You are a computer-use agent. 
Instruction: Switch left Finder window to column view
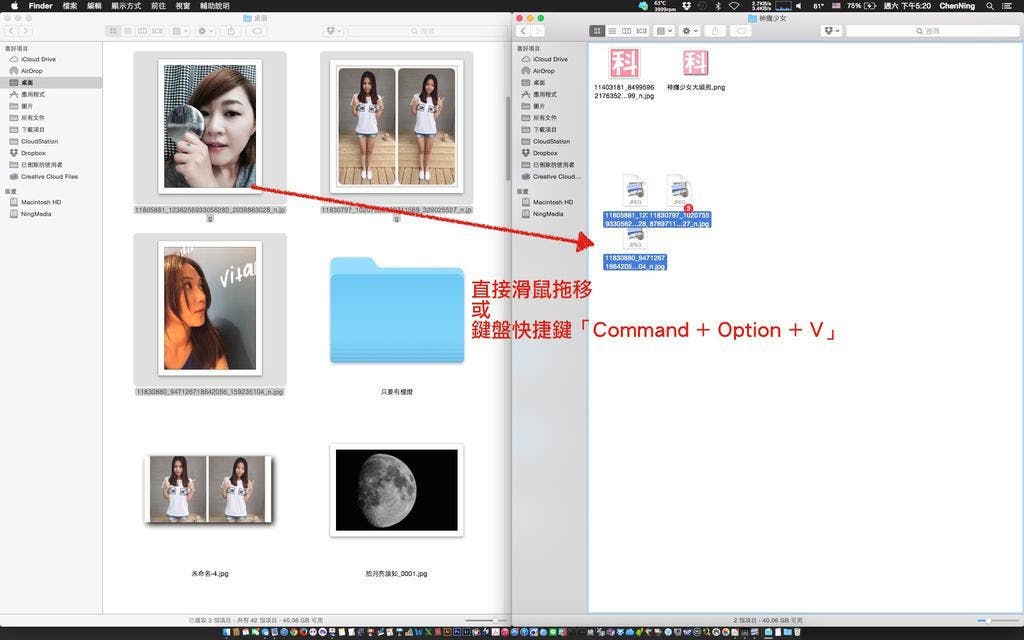tap(142, 31)
